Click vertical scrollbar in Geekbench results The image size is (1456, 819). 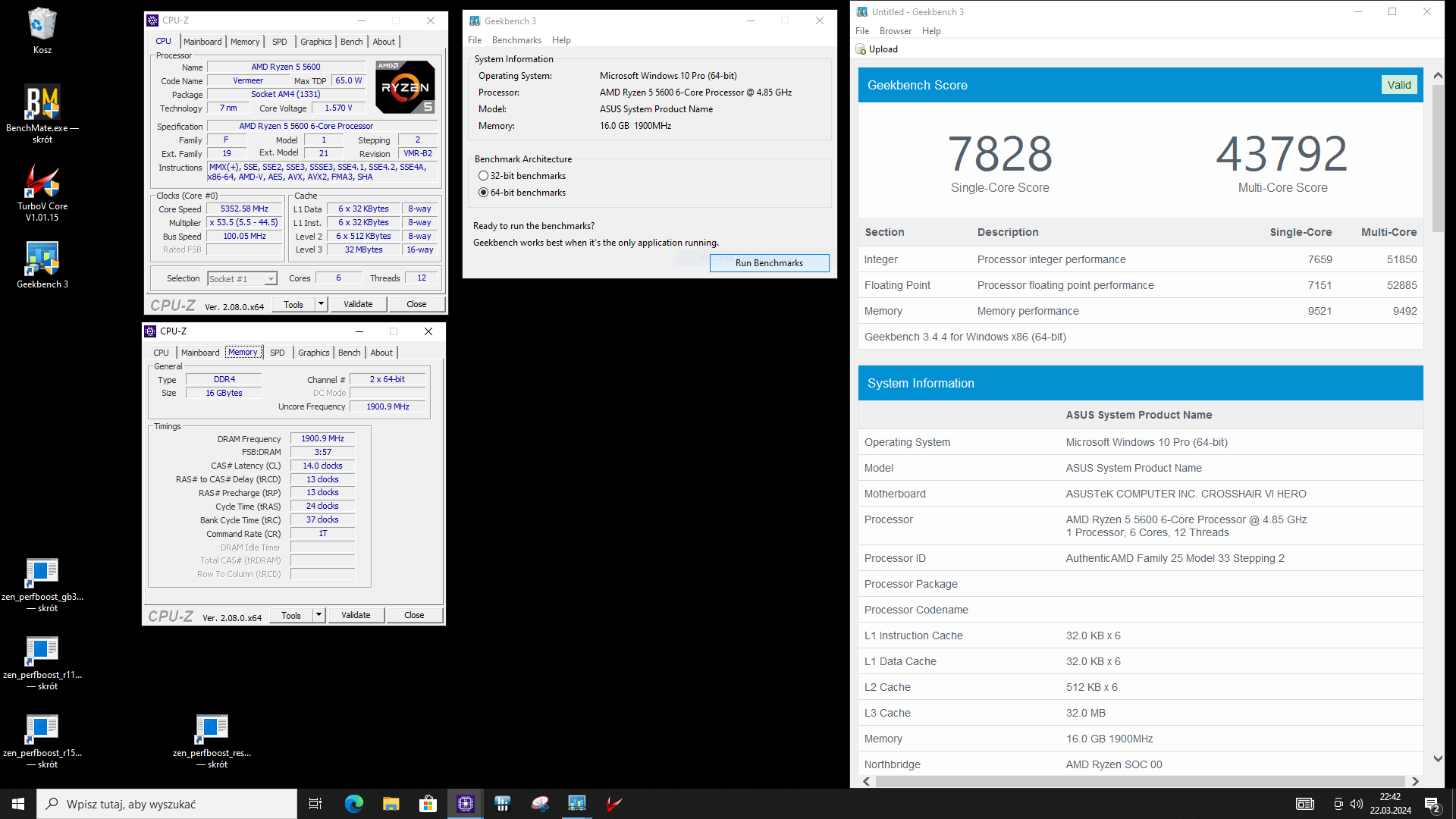pos(1438,159)
